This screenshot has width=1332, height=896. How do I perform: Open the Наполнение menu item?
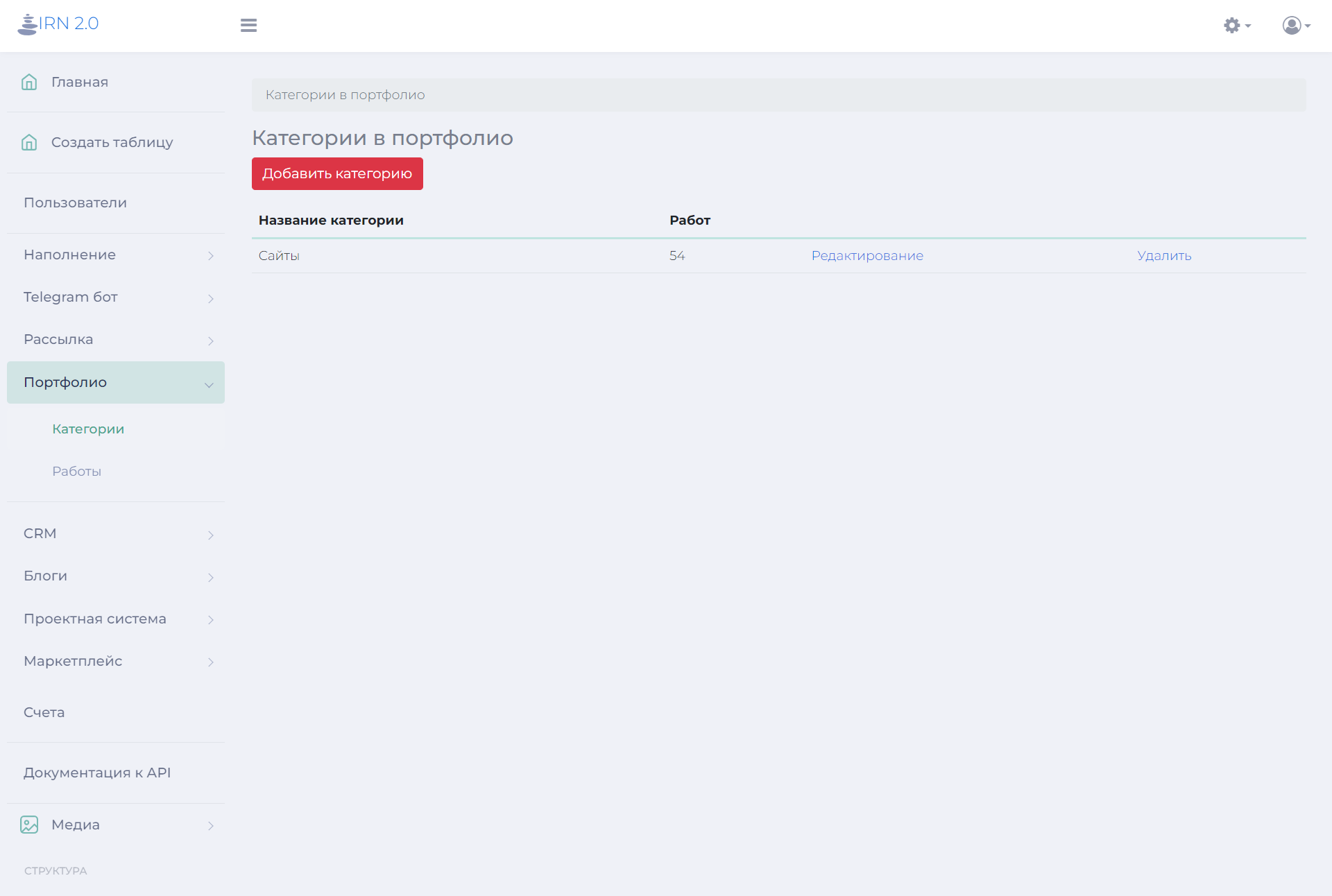[116, 255]
